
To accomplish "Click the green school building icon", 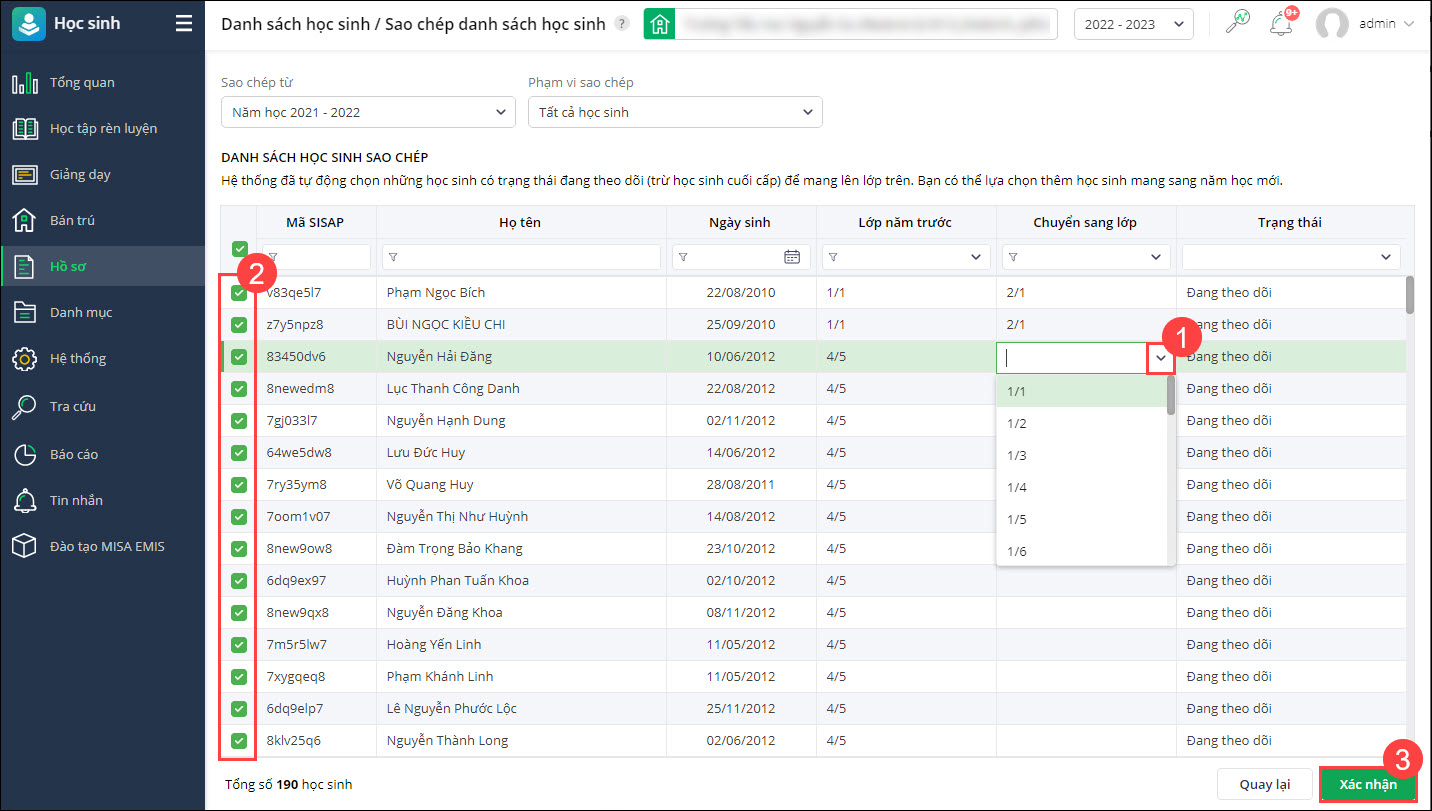I will click(x=659, y=24).
